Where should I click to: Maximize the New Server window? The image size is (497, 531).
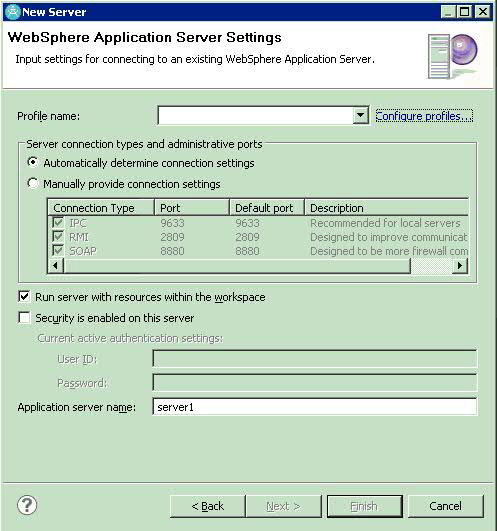(464, 12)
